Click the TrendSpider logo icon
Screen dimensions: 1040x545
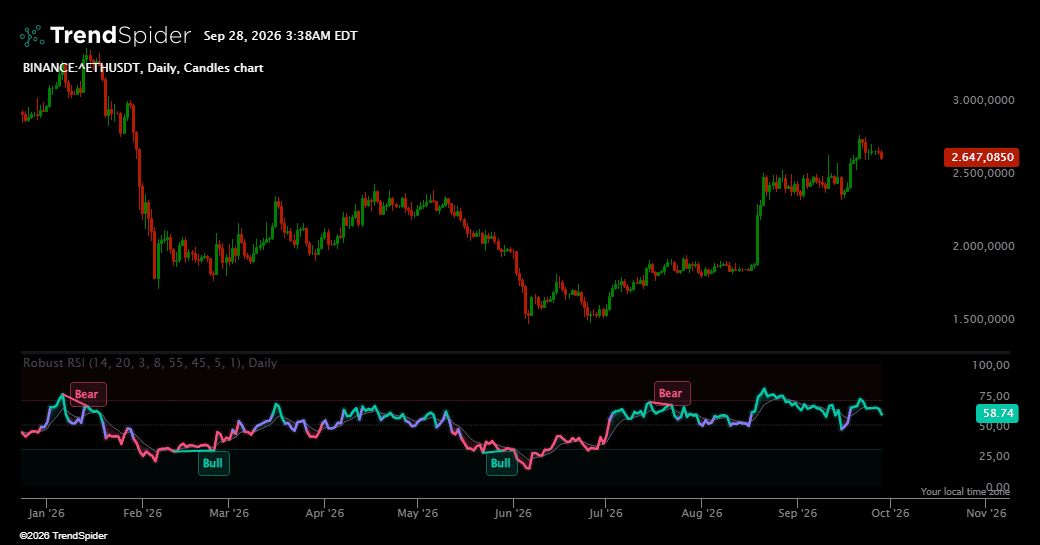pos(32,36)
